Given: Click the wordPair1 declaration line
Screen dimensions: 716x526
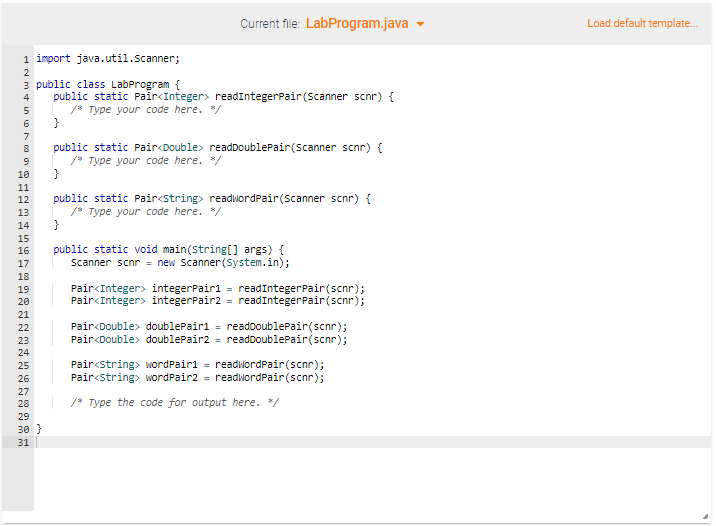Looking at the screenshot, I should [197, 365].
